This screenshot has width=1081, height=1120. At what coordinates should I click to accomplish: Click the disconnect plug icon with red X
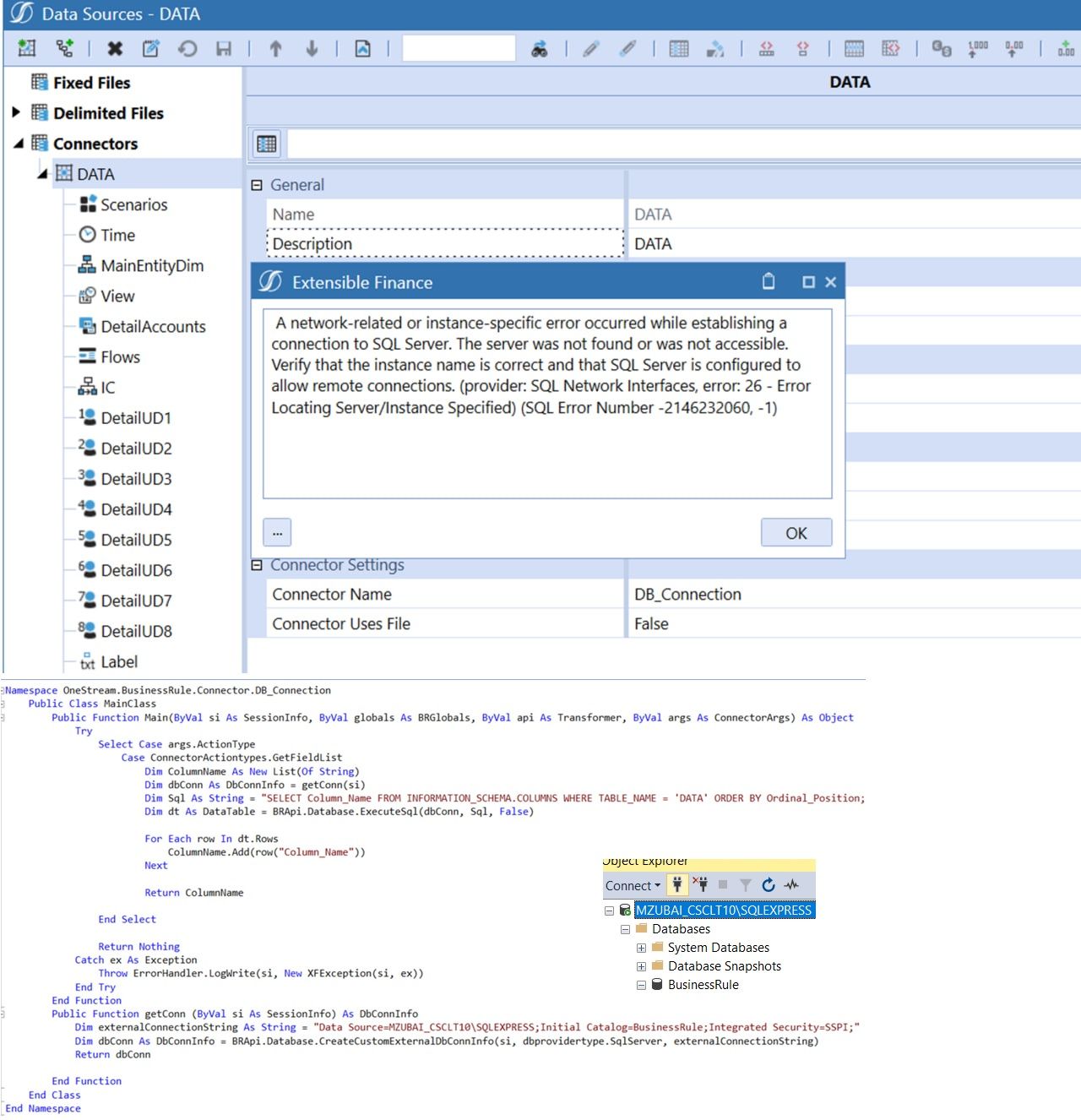click(700, 884)
